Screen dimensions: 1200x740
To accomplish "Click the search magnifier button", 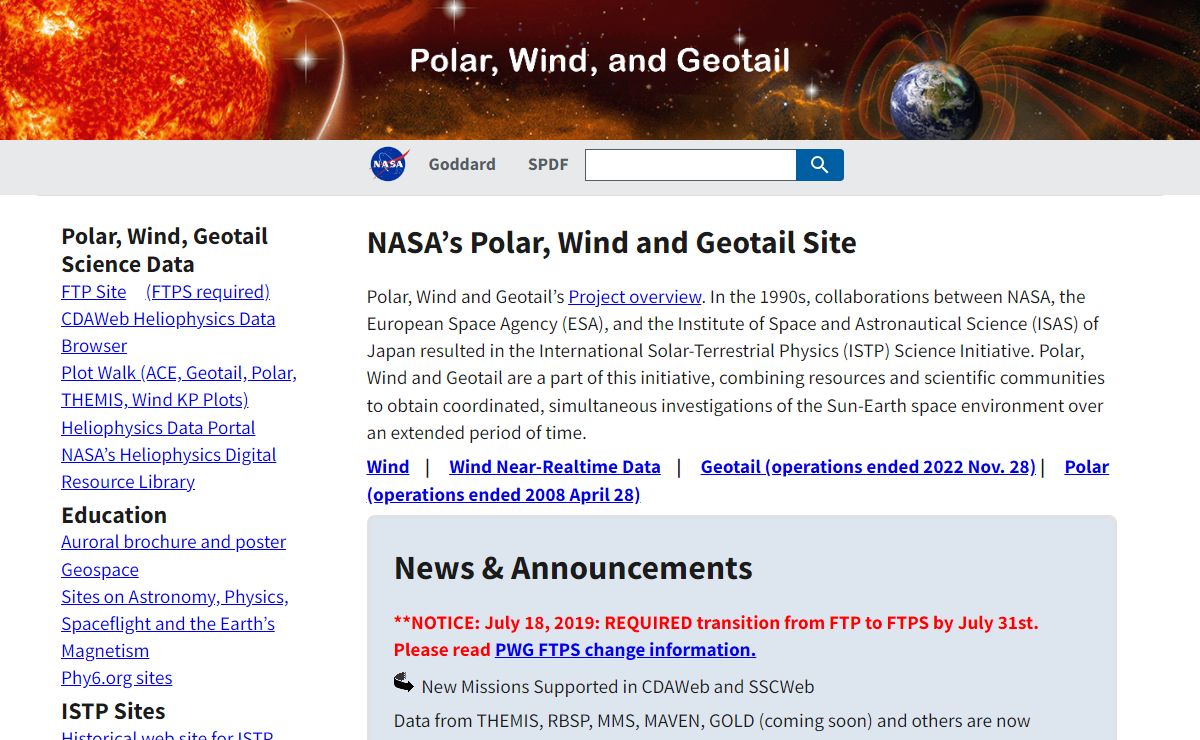I will pos(820,165).
